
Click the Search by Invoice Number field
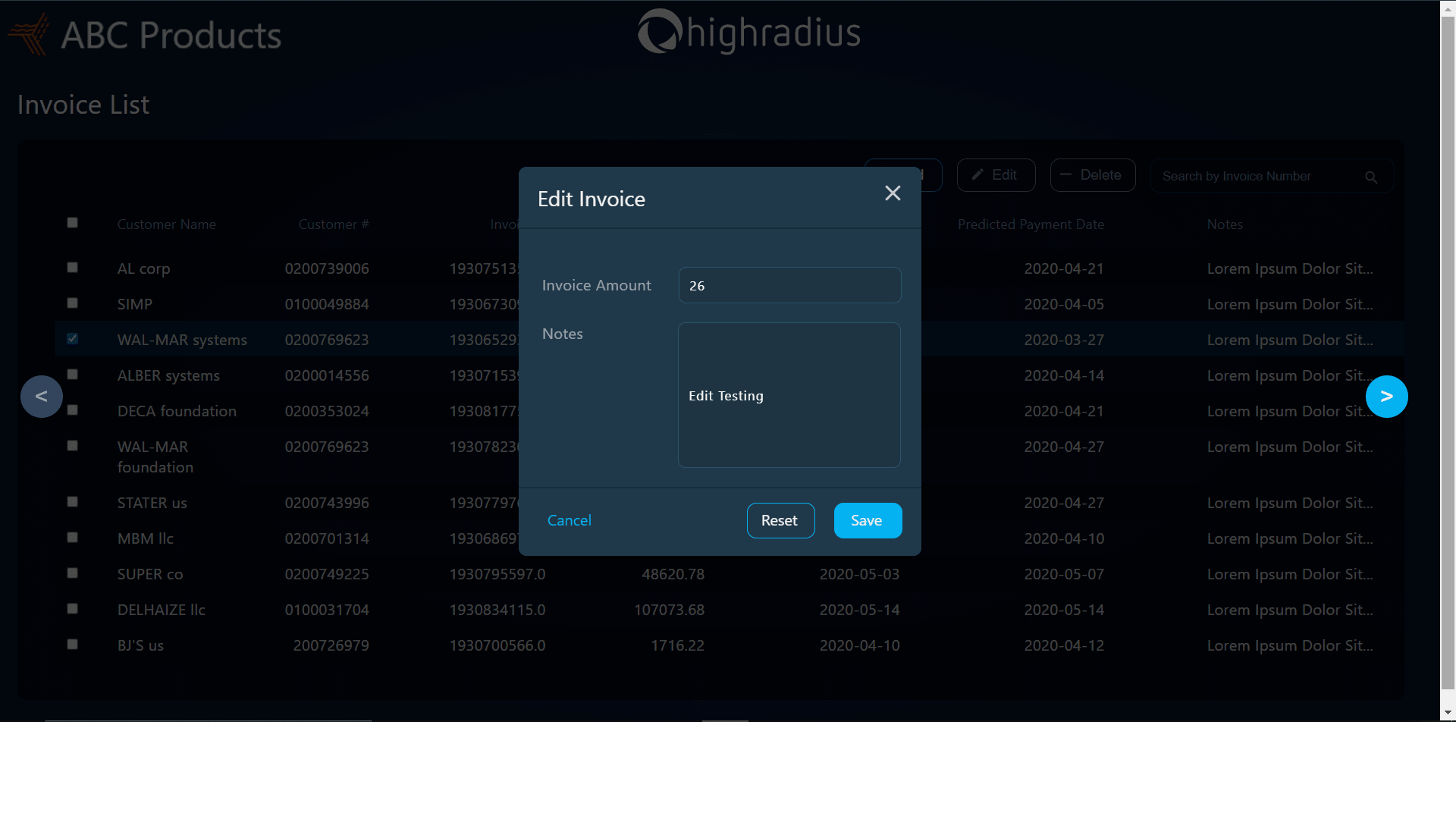[x=1259, y=177]
